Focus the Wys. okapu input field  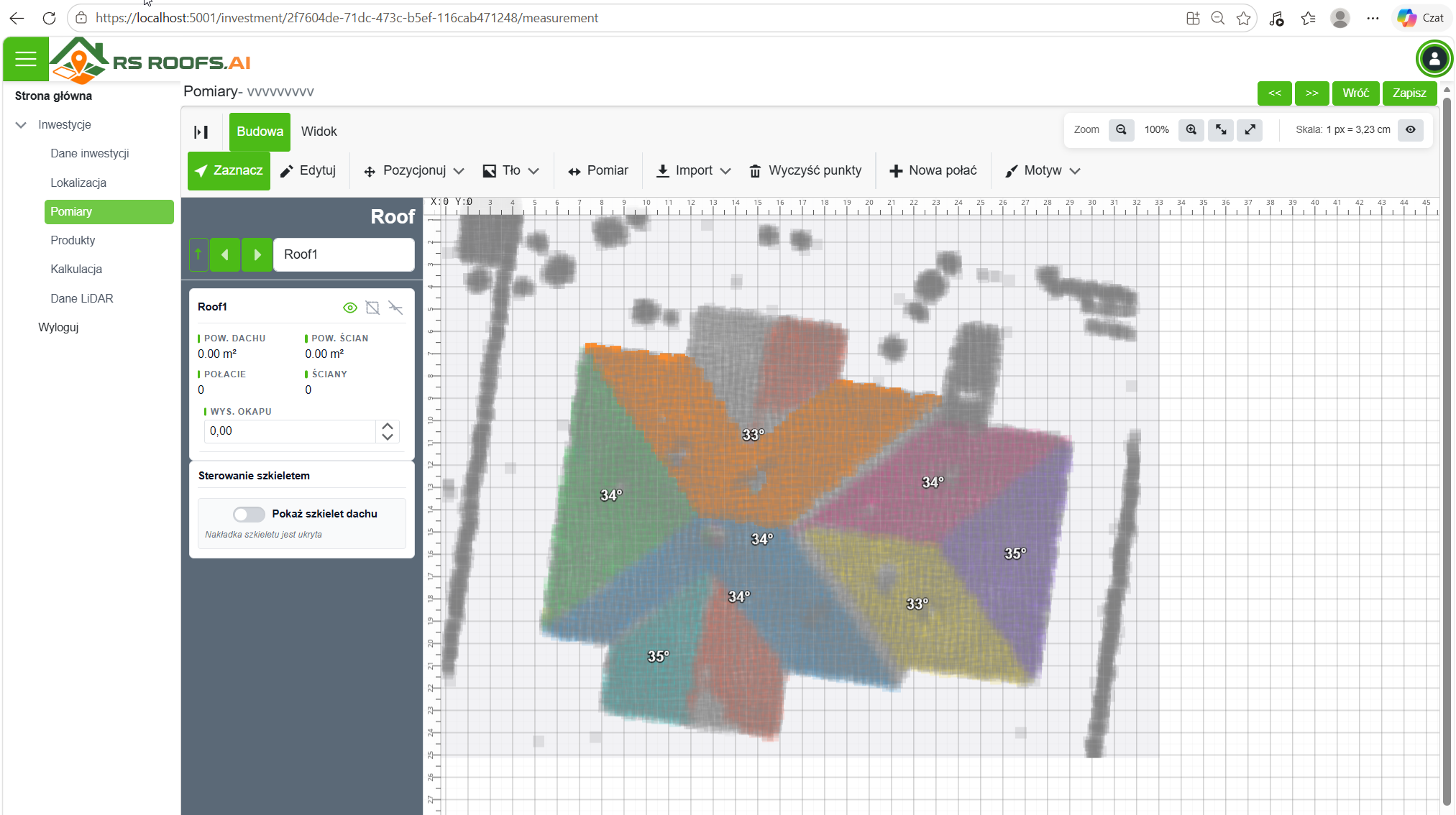[290, 431]
